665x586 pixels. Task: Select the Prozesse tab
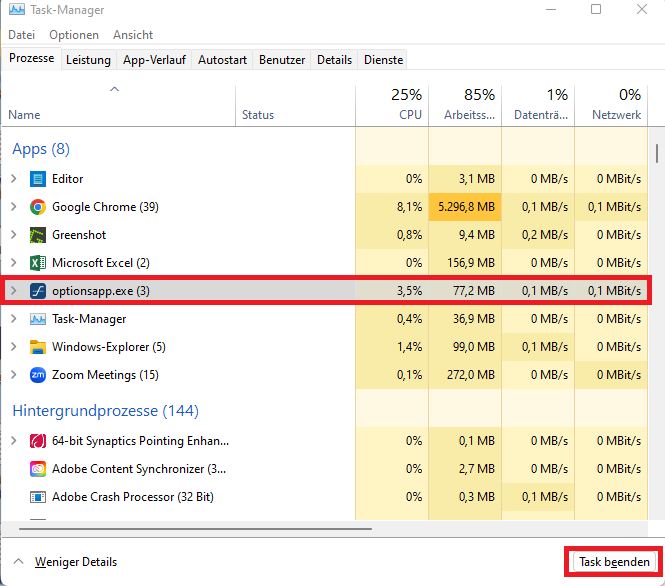[32, 58]
